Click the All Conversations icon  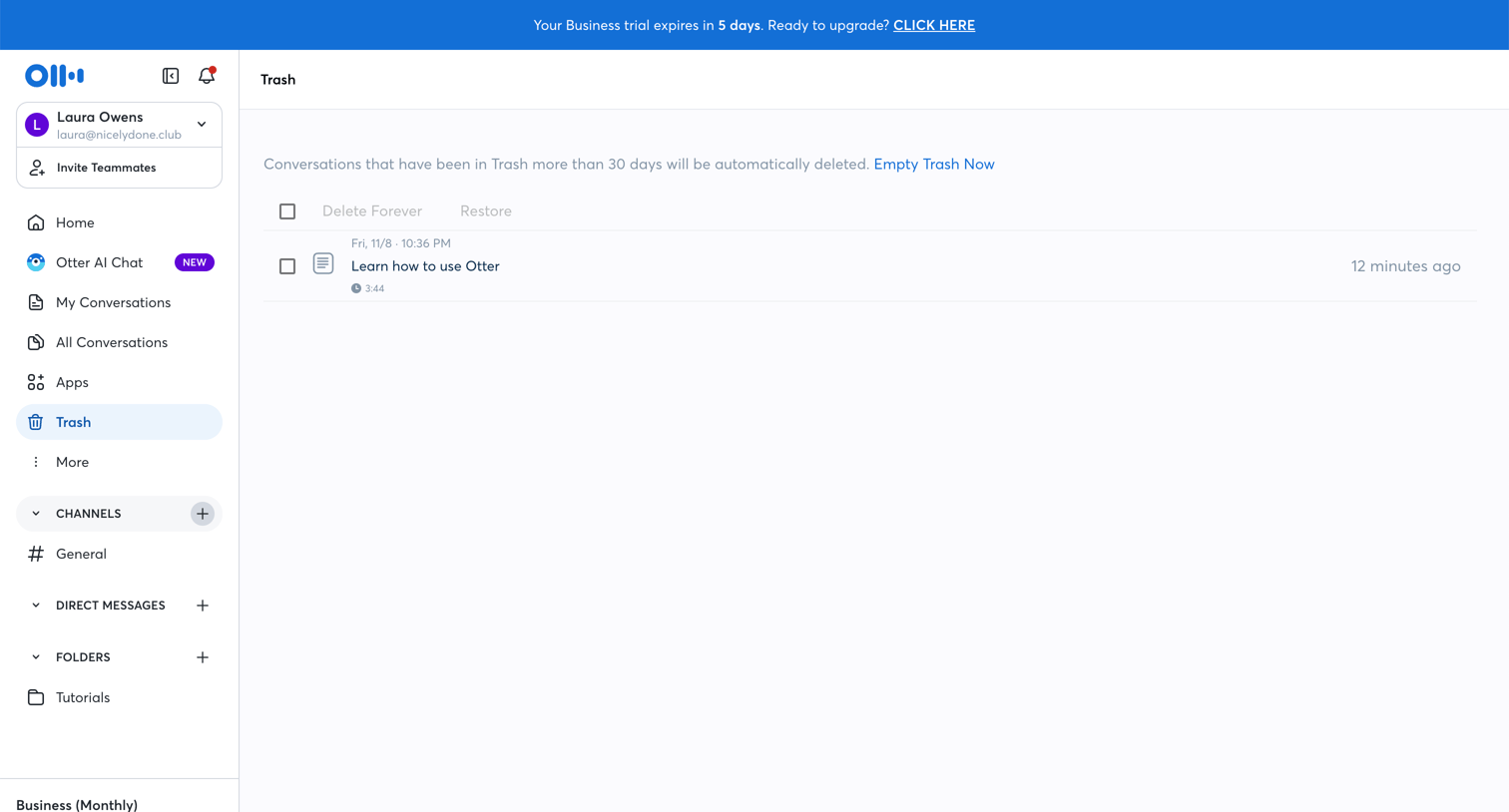[36, 342]
